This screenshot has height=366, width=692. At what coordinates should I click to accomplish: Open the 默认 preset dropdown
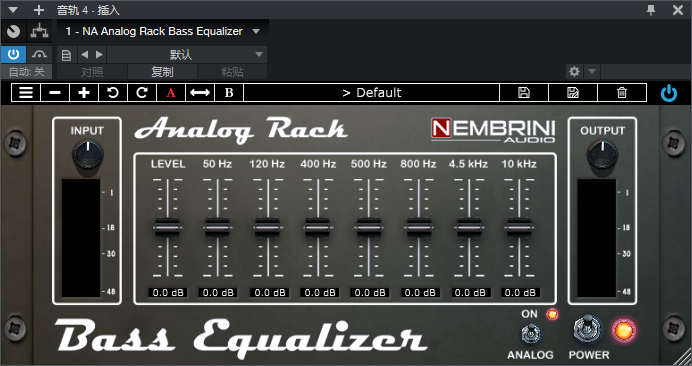pos(187,55)
